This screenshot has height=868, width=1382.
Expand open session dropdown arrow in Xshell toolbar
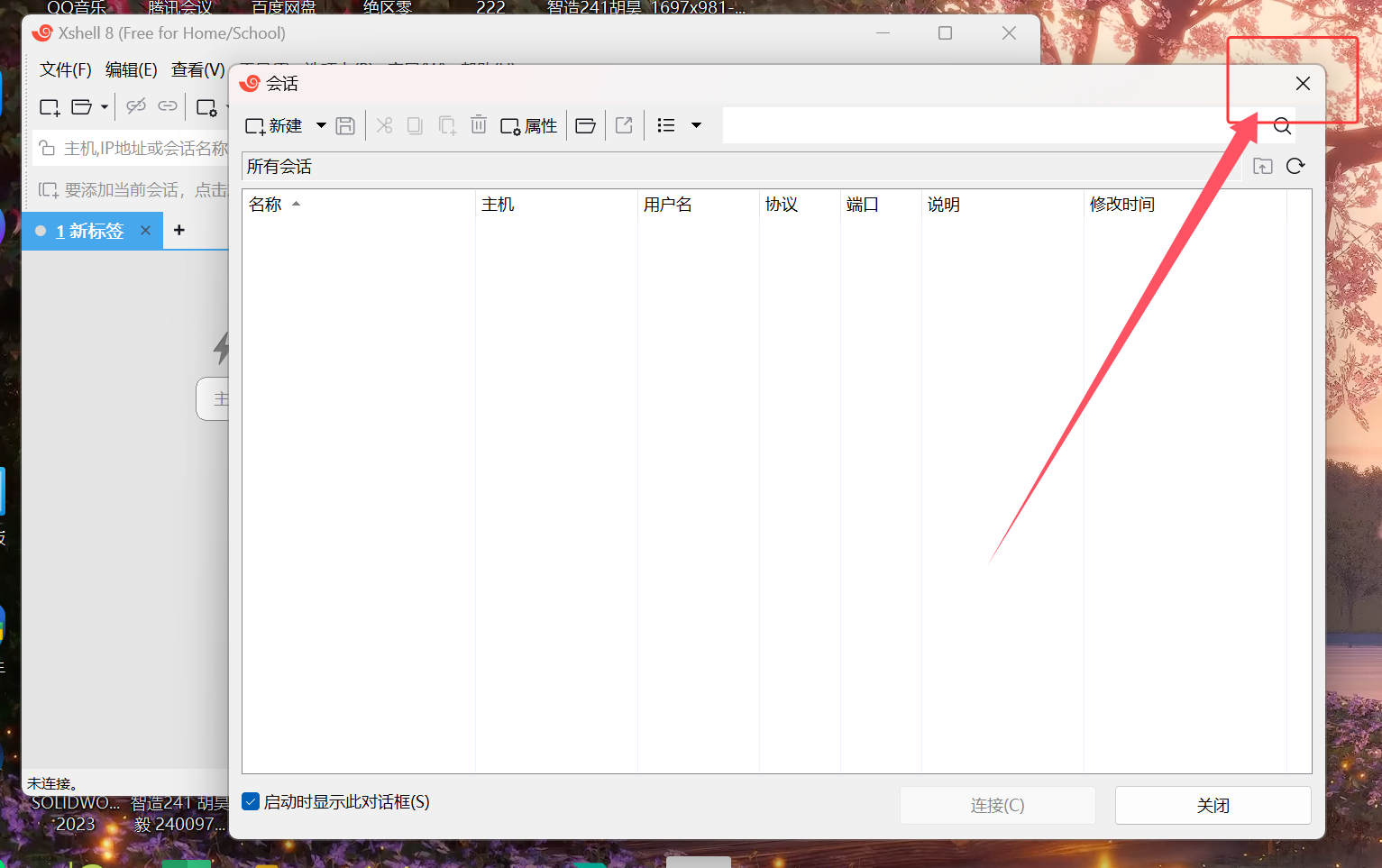pos(105,106)
